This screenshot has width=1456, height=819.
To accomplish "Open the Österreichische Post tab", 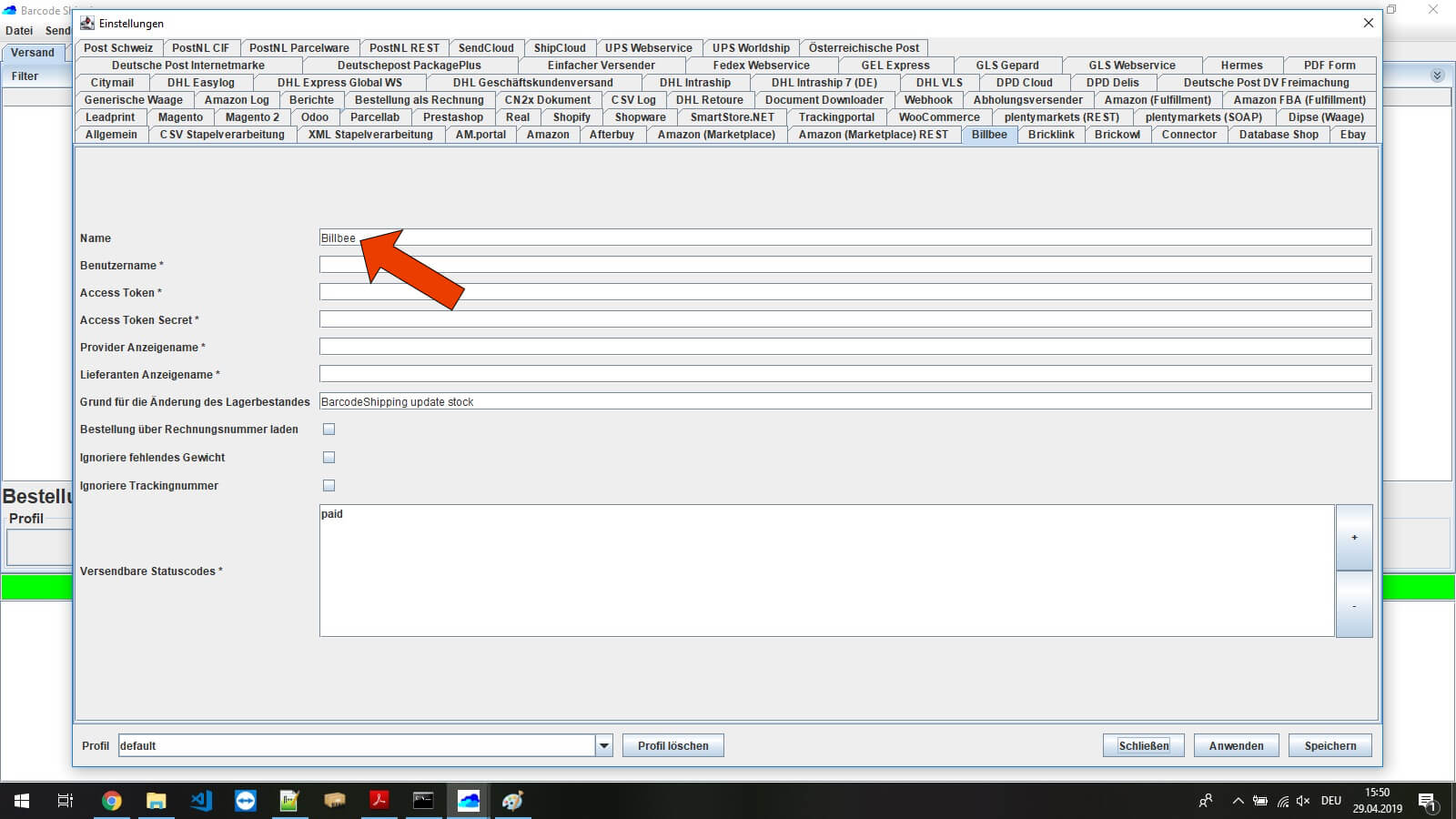I will coord(864,47).
